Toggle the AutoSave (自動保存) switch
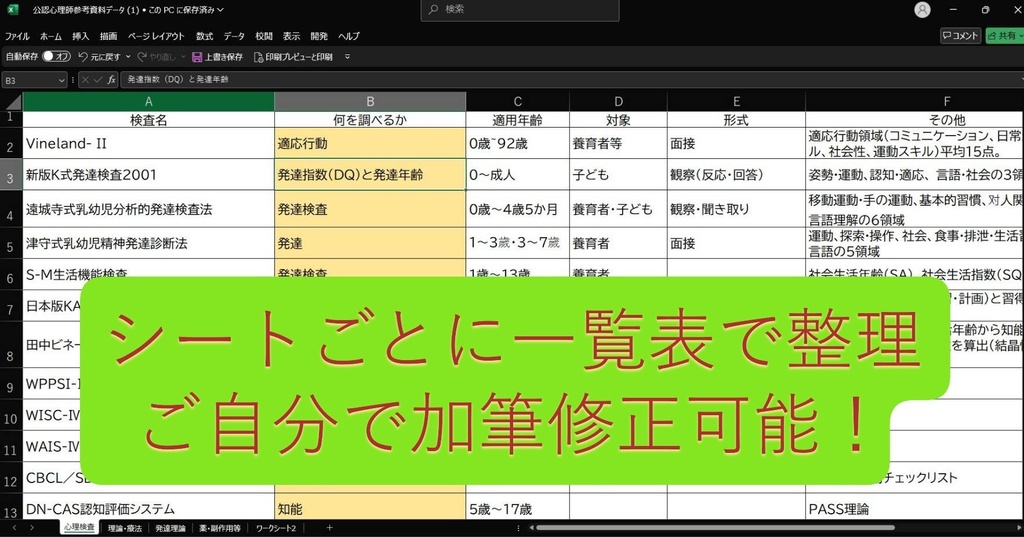Screen dimensions: 1024x537 coord(56,57)
